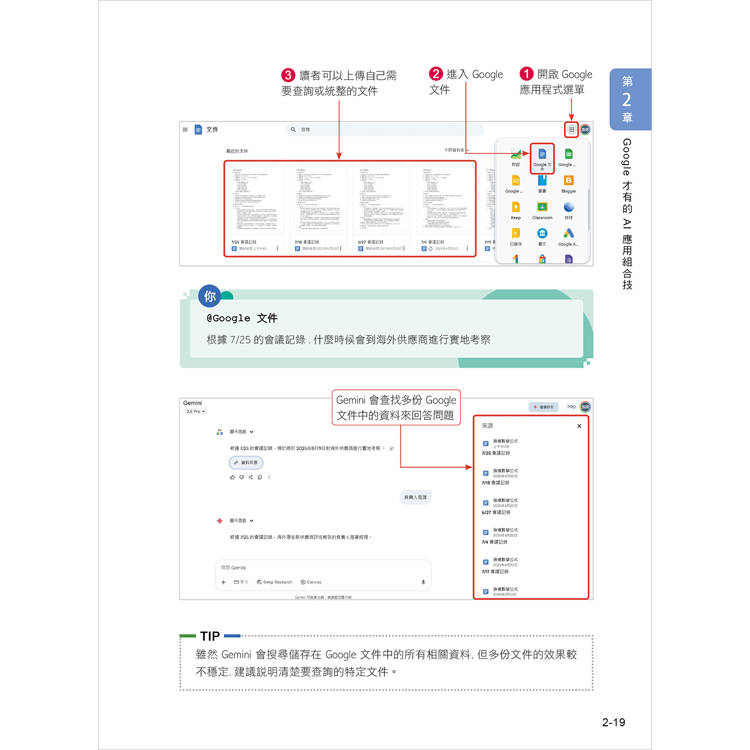Viewport: 750px width, 750px height.
Task: Open the Google Shopping bag icon at panel bottom
Action: click(542, 259)
